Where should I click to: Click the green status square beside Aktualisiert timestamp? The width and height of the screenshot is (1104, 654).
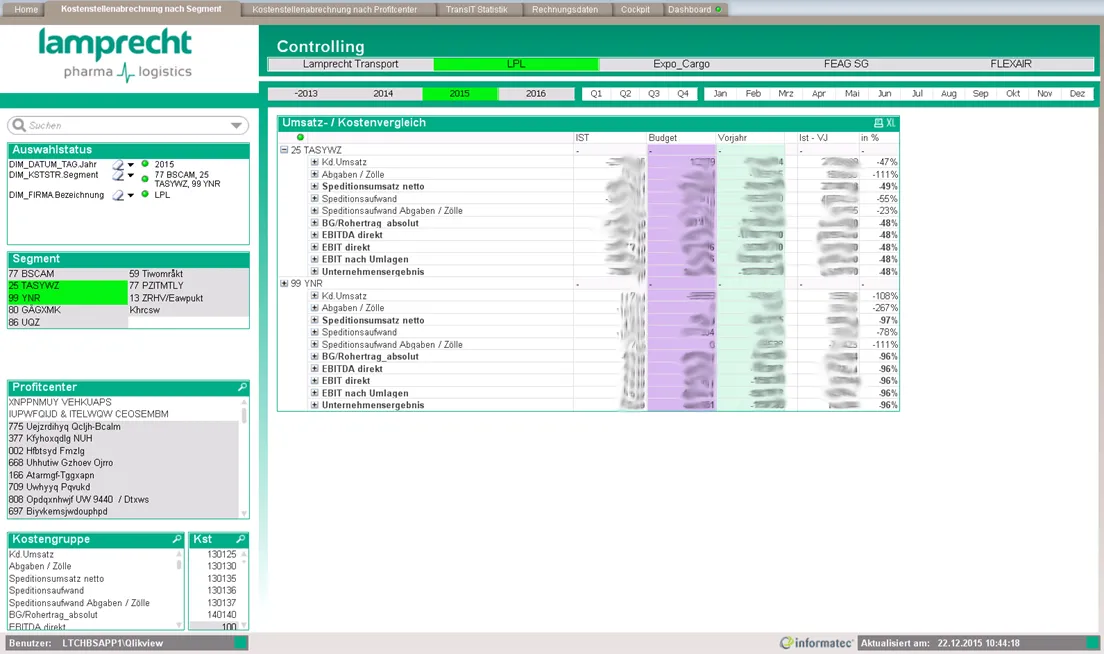point(1093,643)
